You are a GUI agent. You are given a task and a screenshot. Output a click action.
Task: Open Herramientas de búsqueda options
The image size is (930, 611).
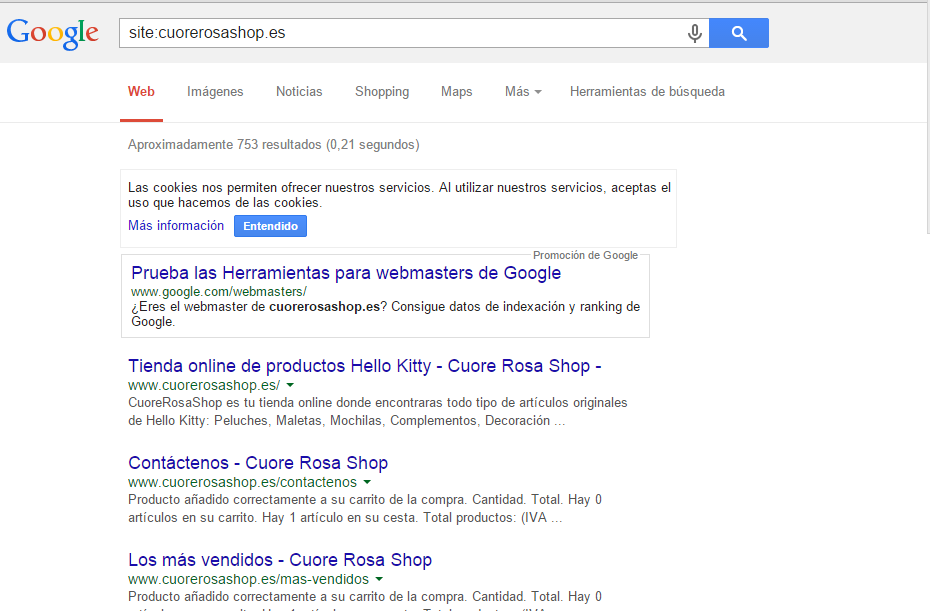[647, 92]
